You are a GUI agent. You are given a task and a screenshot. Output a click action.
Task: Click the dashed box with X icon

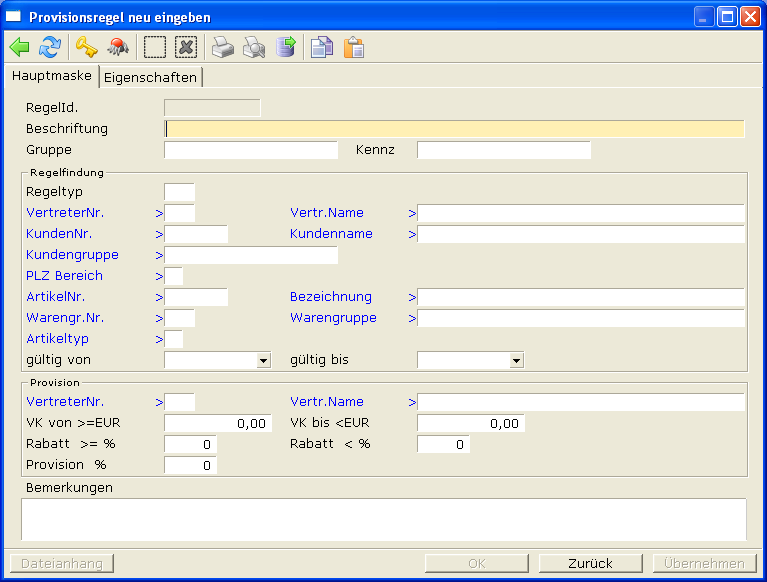coord(186,47)
